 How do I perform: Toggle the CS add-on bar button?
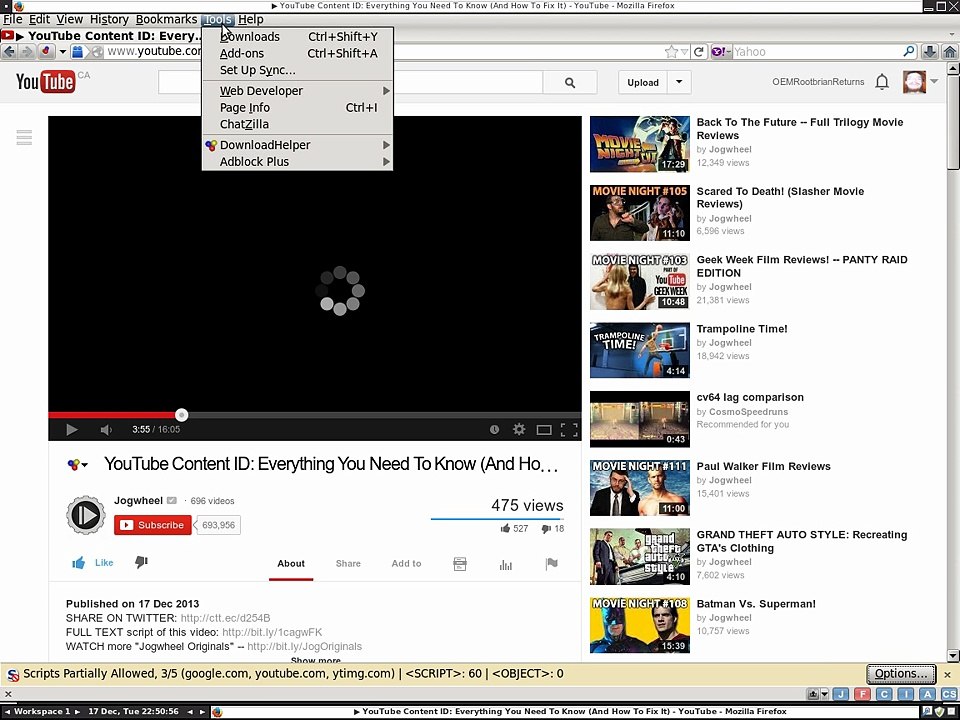949,694
